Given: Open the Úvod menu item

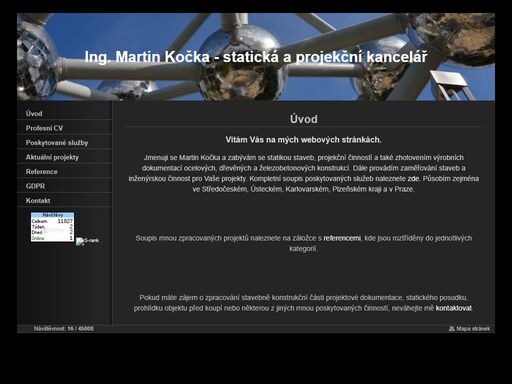Looking at the screenshot, I should 64,113.
